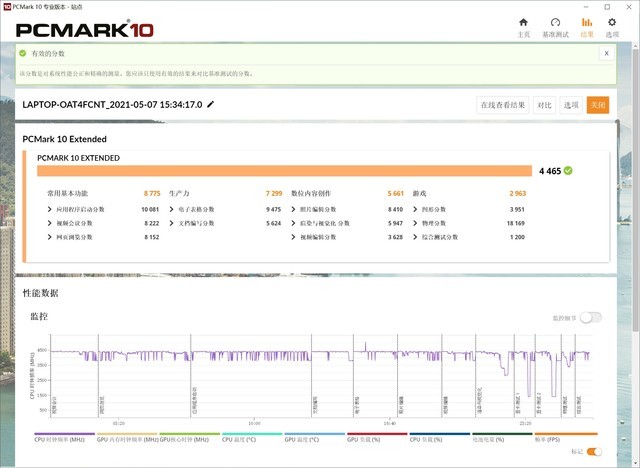Click the 数位内容创作 score 5 661
The width and height of the screenshot is (640, 468).
[395, 193]
